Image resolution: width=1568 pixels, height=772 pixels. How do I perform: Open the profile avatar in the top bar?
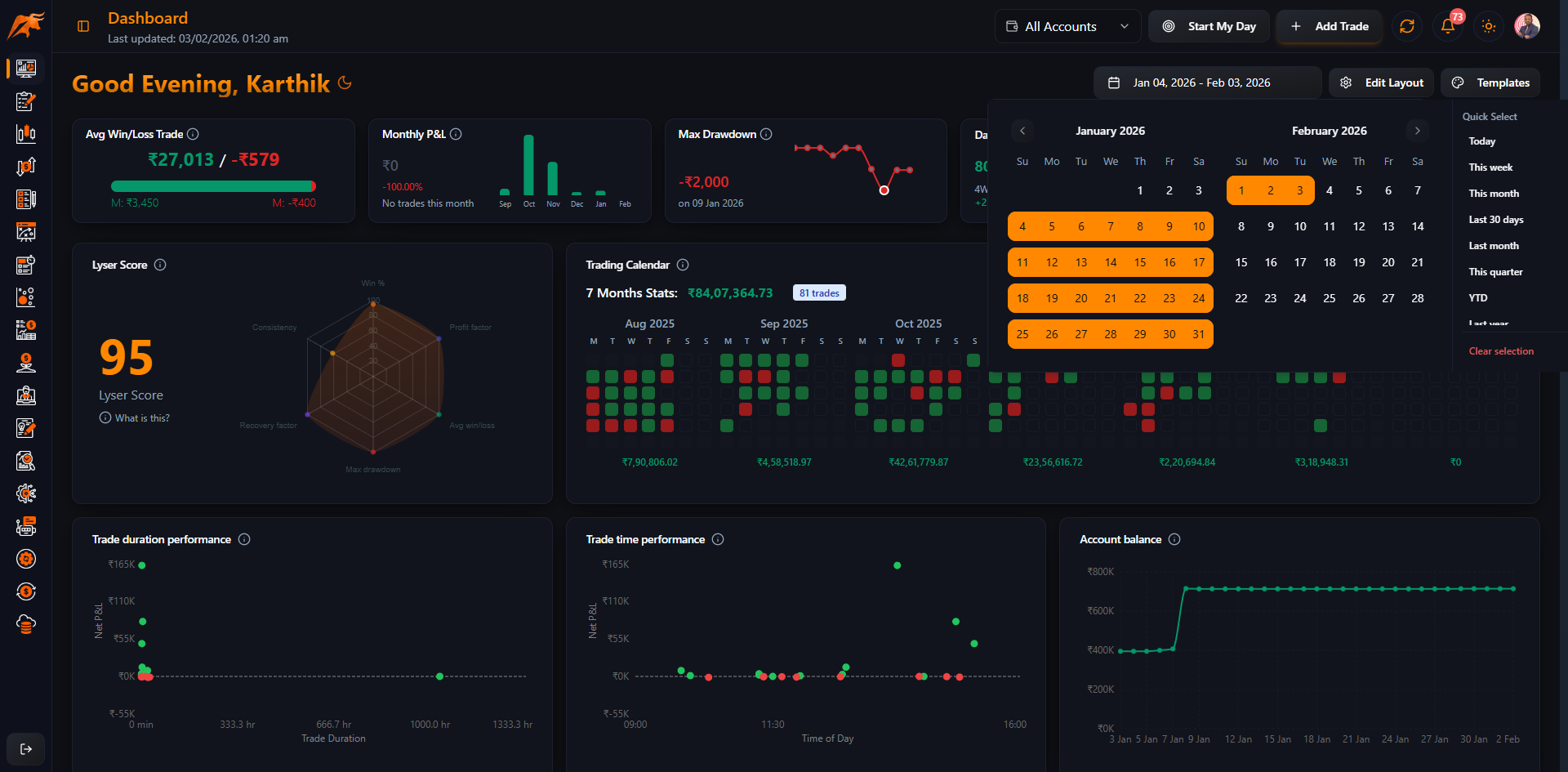click(1526, 25)
